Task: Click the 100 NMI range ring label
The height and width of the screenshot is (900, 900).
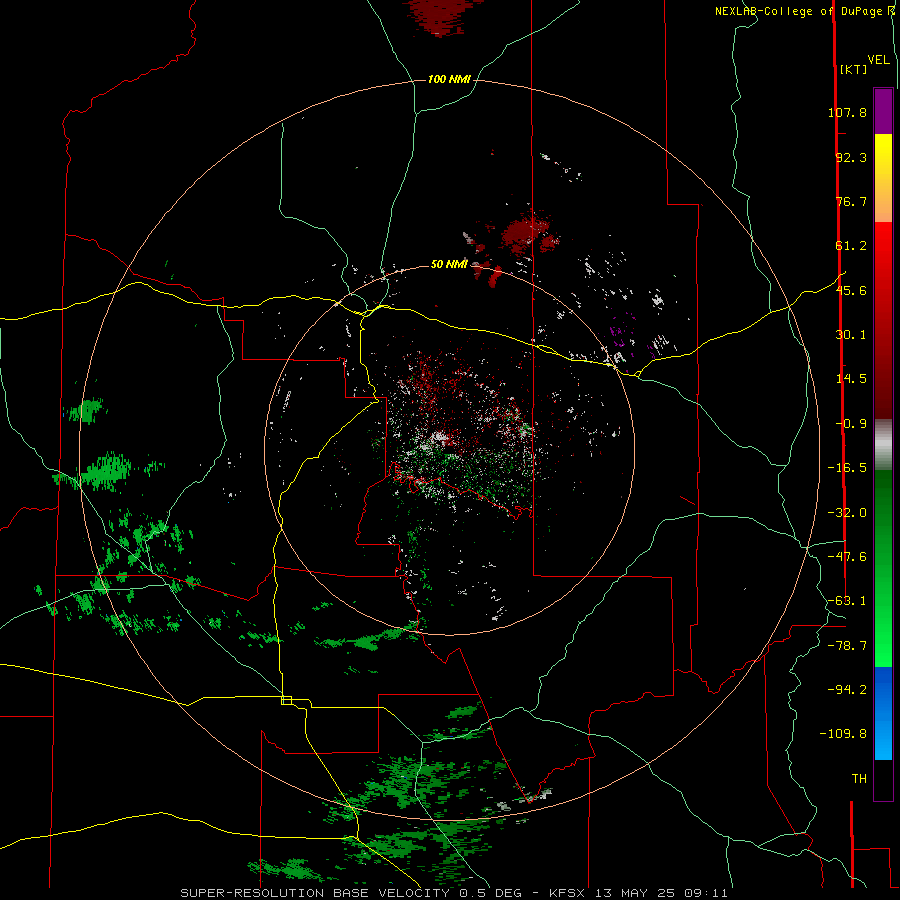Action: click(449, 79)
